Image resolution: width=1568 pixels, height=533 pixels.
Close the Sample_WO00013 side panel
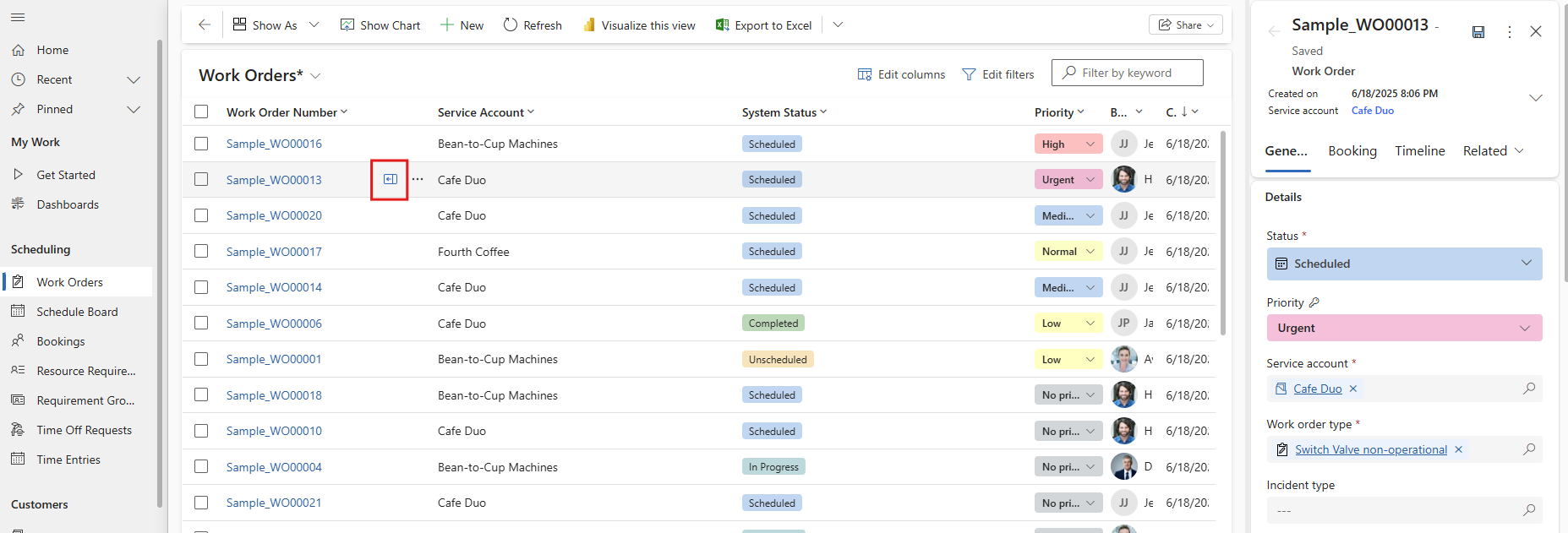[1536, 31]
